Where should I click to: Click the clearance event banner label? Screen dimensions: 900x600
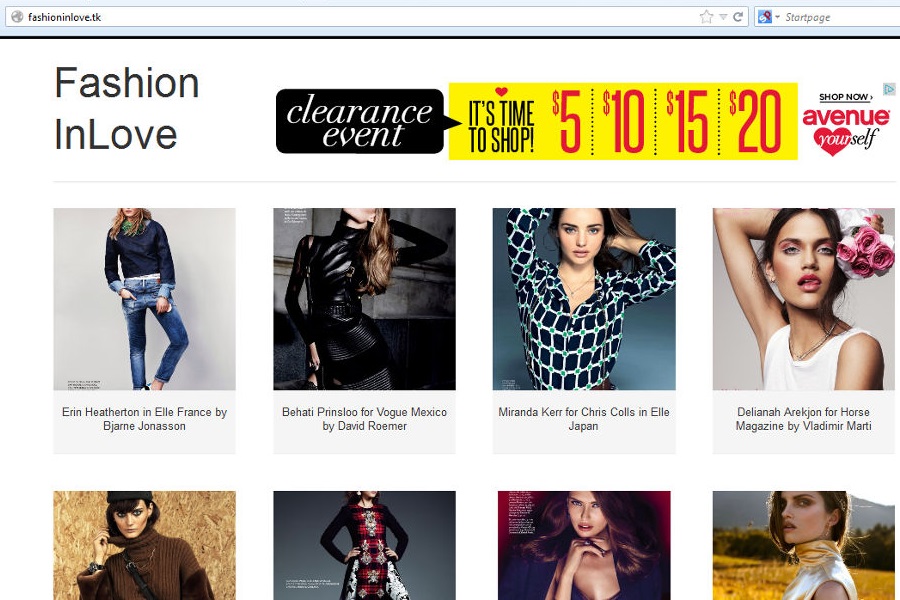pyautogui.click(x=359, y=122)
